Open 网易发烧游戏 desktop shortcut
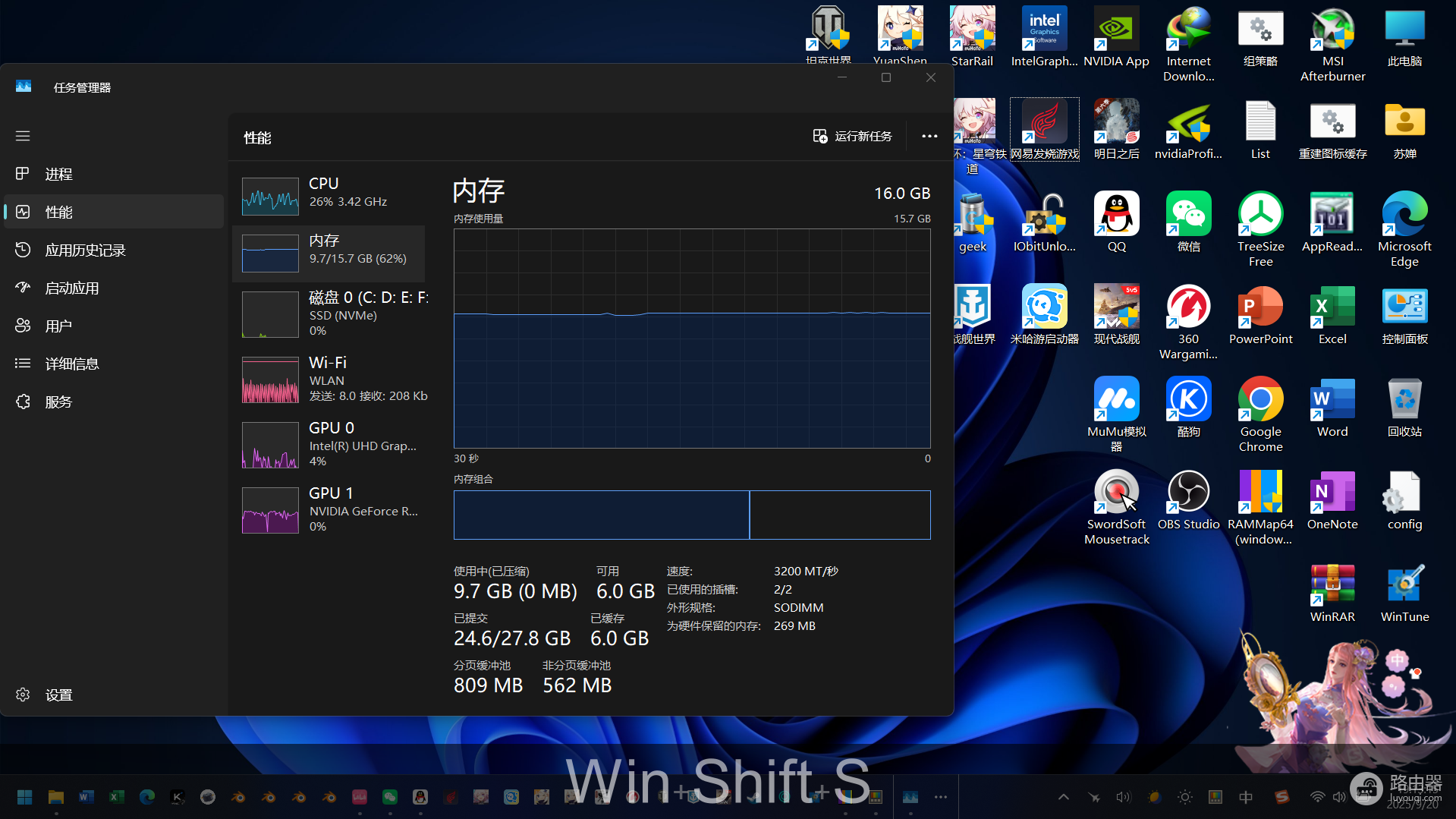The image size is (1456, 819). pos(1044,130)
